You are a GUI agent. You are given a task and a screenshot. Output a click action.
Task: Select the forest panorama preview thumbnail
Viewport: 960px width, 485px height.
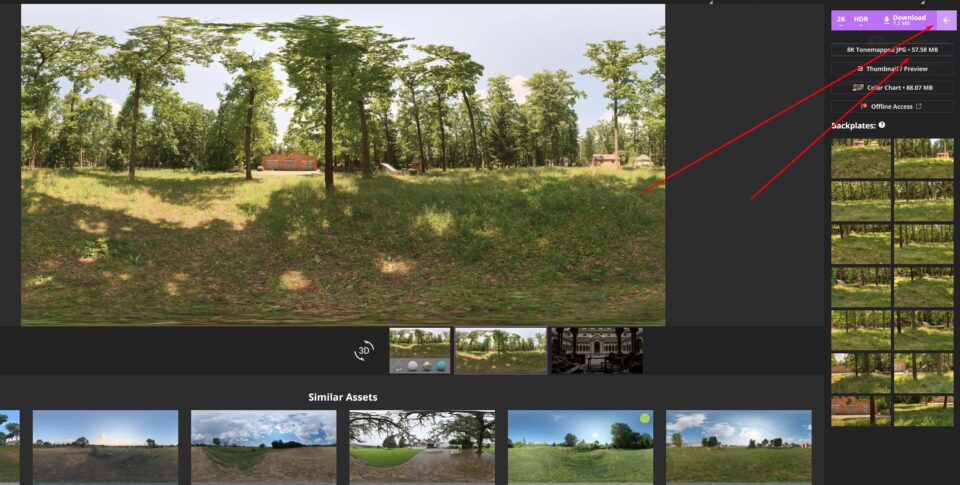coord(500,351)
